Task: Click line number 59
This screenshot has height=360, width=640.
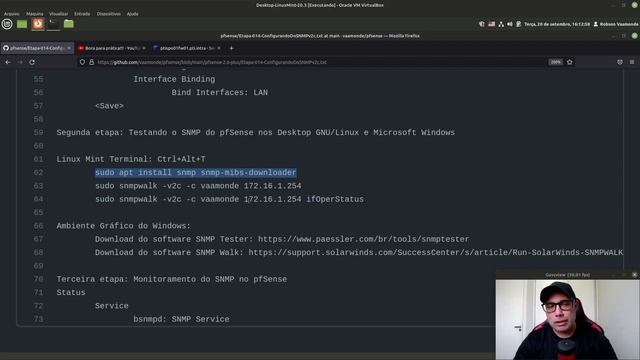Action: (x=38, y=133)
